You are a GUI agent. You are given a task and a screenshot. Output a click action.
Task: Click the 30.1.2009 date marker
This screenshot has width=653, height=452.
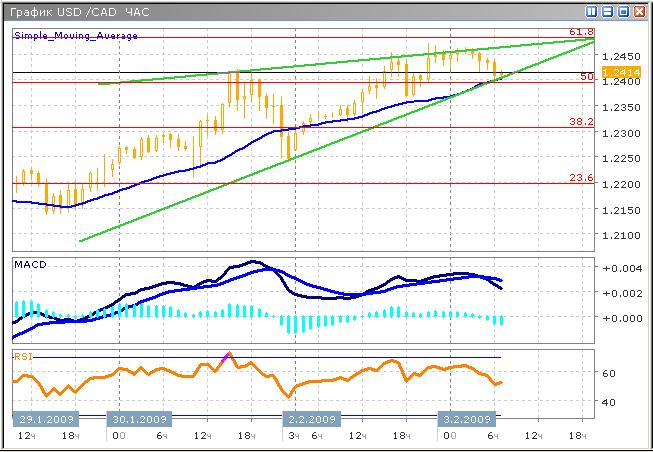(139, 419)
